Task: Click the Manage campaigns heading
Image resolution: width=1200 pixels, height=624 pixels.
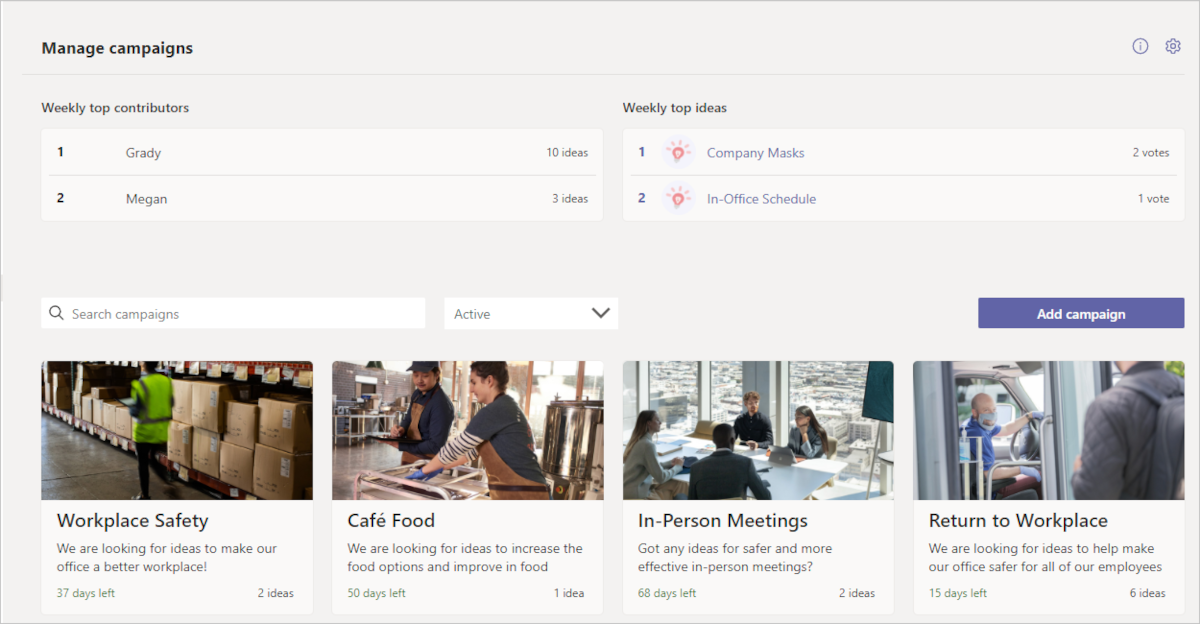Action: pyautogui.click(x=116, y=47)
